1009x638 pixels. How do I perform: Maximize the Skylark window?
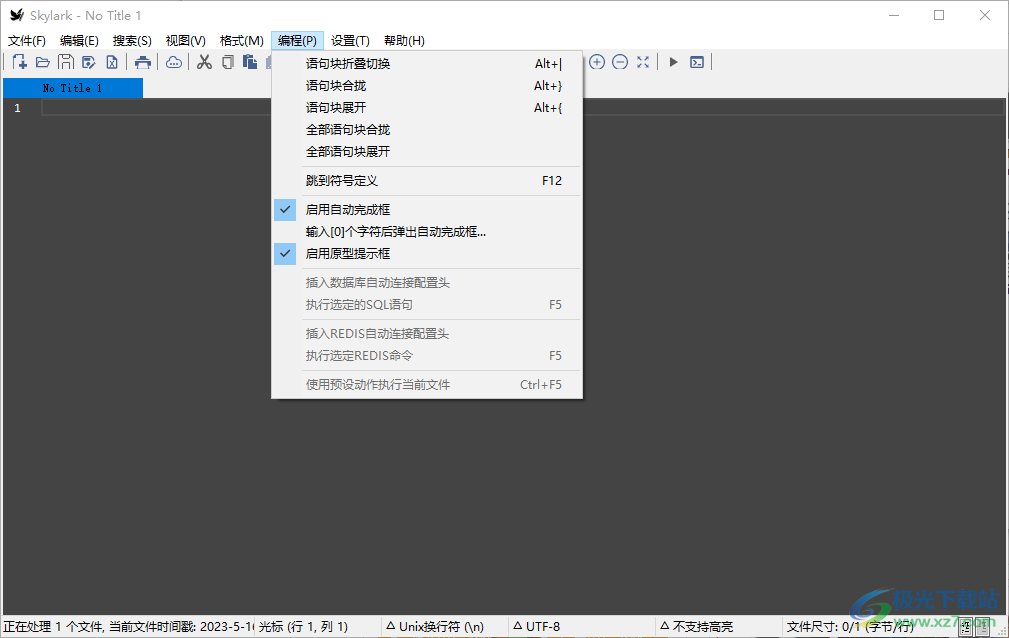[x=939, y=15]
